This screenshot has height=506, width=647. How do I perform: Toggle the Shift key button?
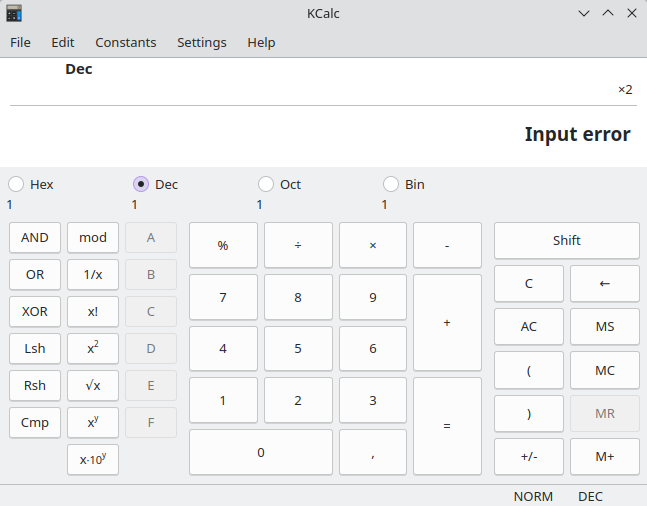(x=566, y=240)
